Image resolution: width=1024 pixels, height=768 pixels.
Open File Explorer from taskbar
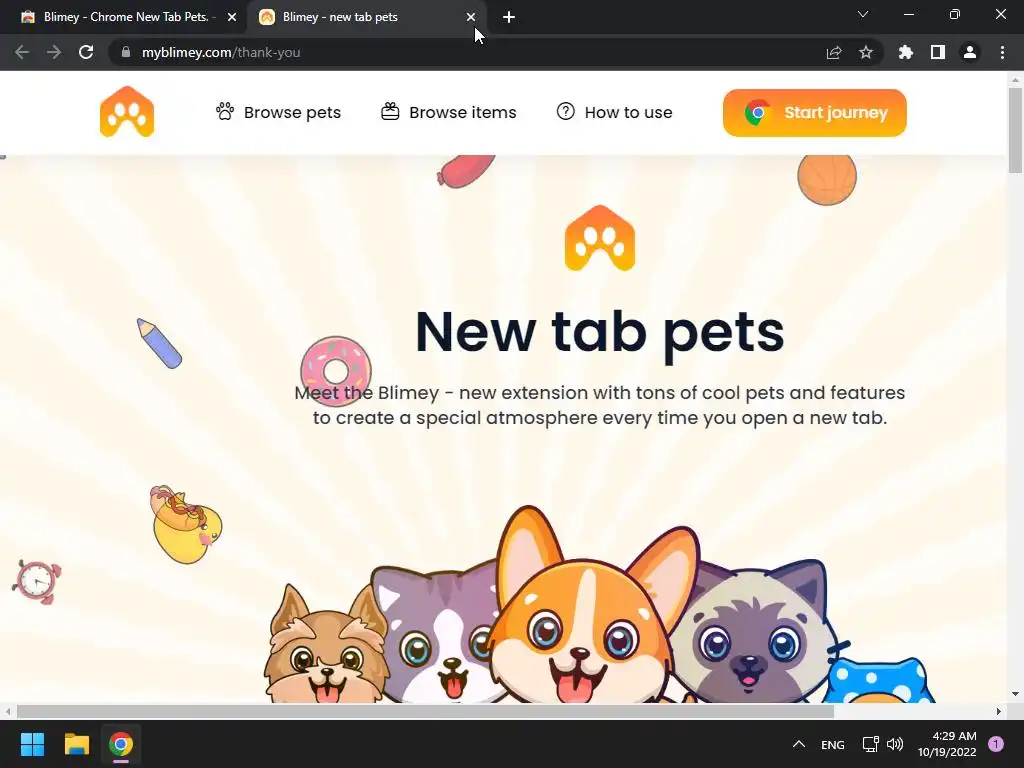[x=76, y=744]
